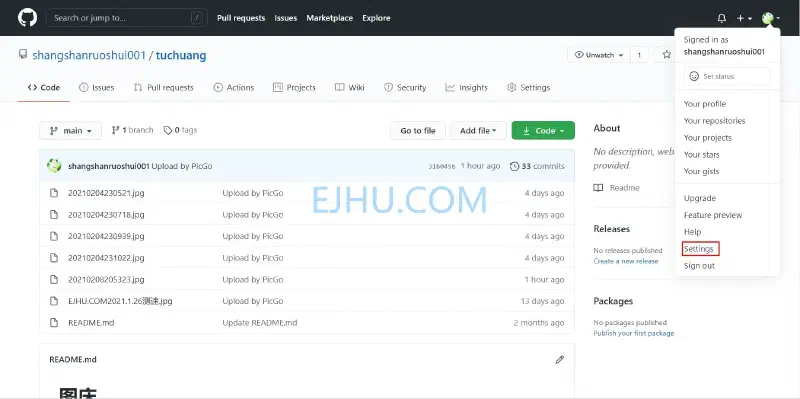Open Pull requests in the top header
800x399 pixels.
pos(241,18)
